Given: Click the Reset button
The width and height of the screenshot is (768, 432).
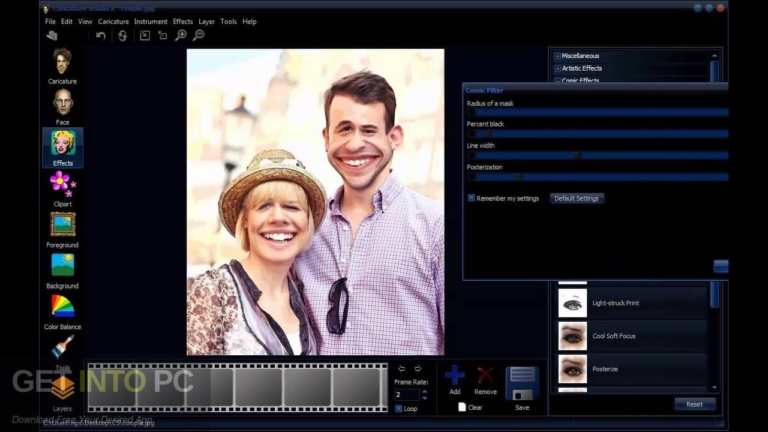Looking at the screenshot, I should 694,404.
